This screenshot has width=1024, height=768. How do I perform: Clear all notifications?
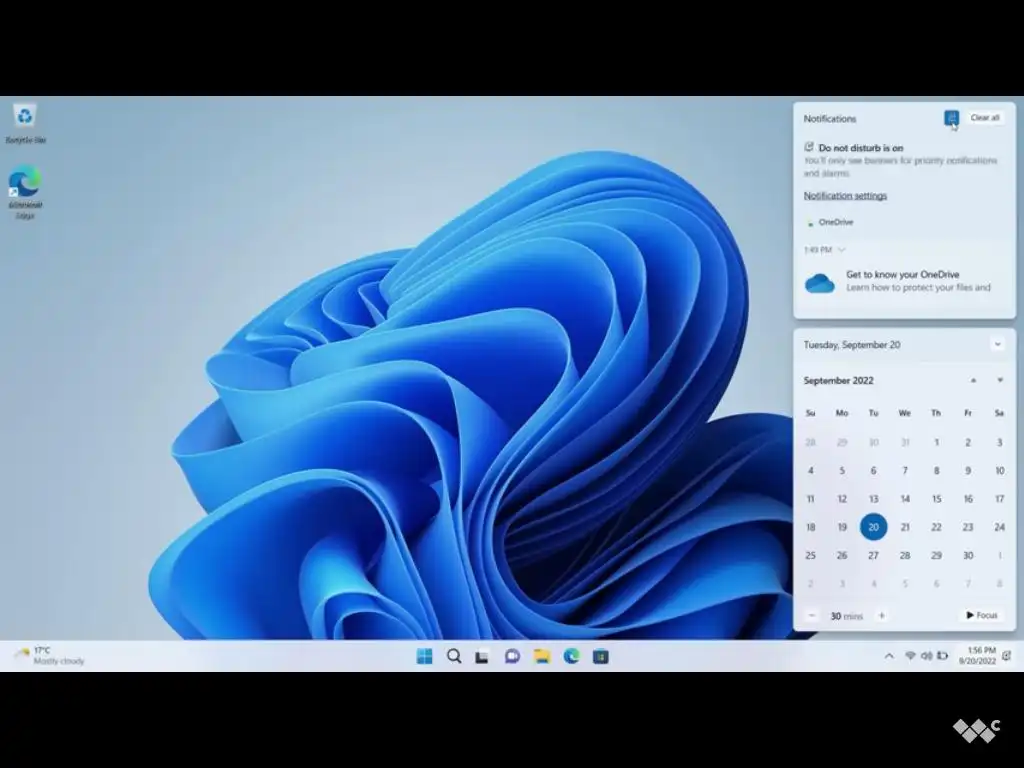tap(985, 118)
